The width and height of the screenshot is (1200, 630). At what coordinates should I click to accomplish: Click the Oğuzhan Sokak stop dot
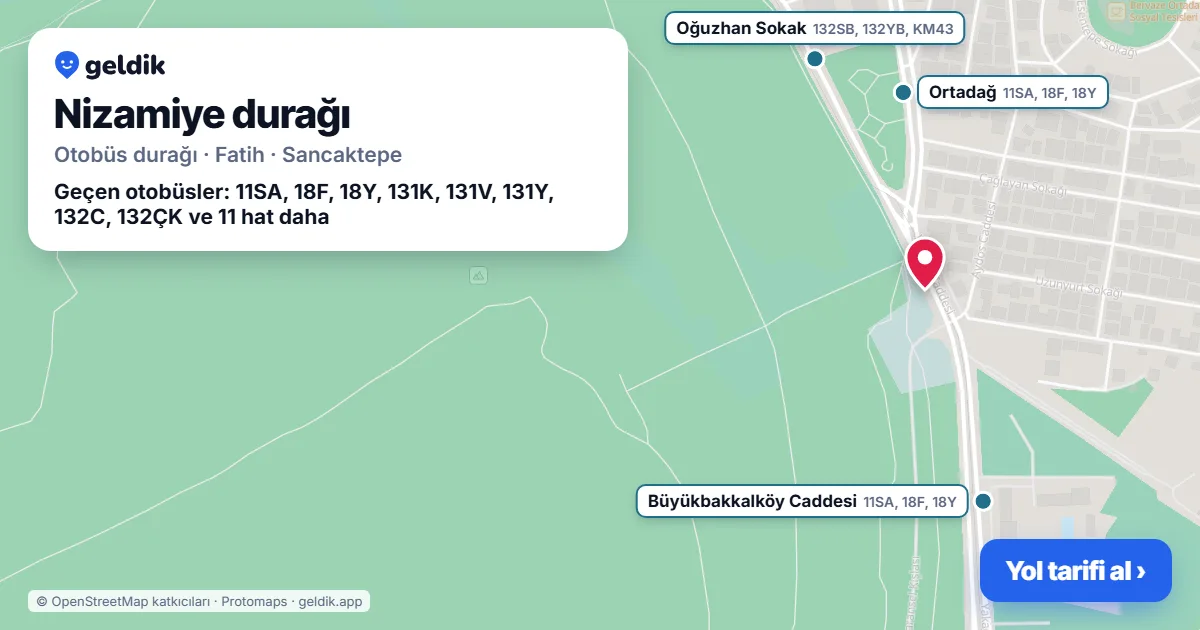[815, 59]
